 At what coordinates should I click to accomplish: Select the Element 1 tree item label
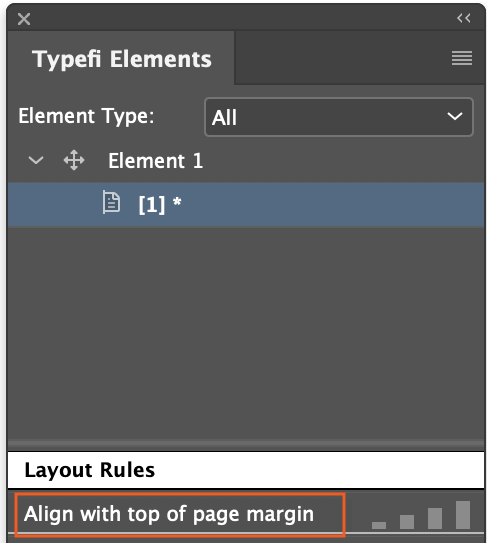pos(156,161)
